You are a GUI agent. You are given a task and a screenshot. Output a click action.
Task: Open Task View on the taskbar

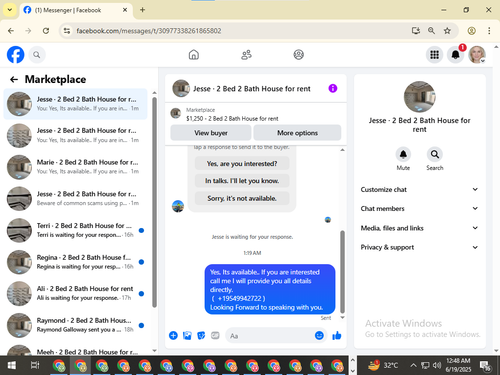click(35, 366)
